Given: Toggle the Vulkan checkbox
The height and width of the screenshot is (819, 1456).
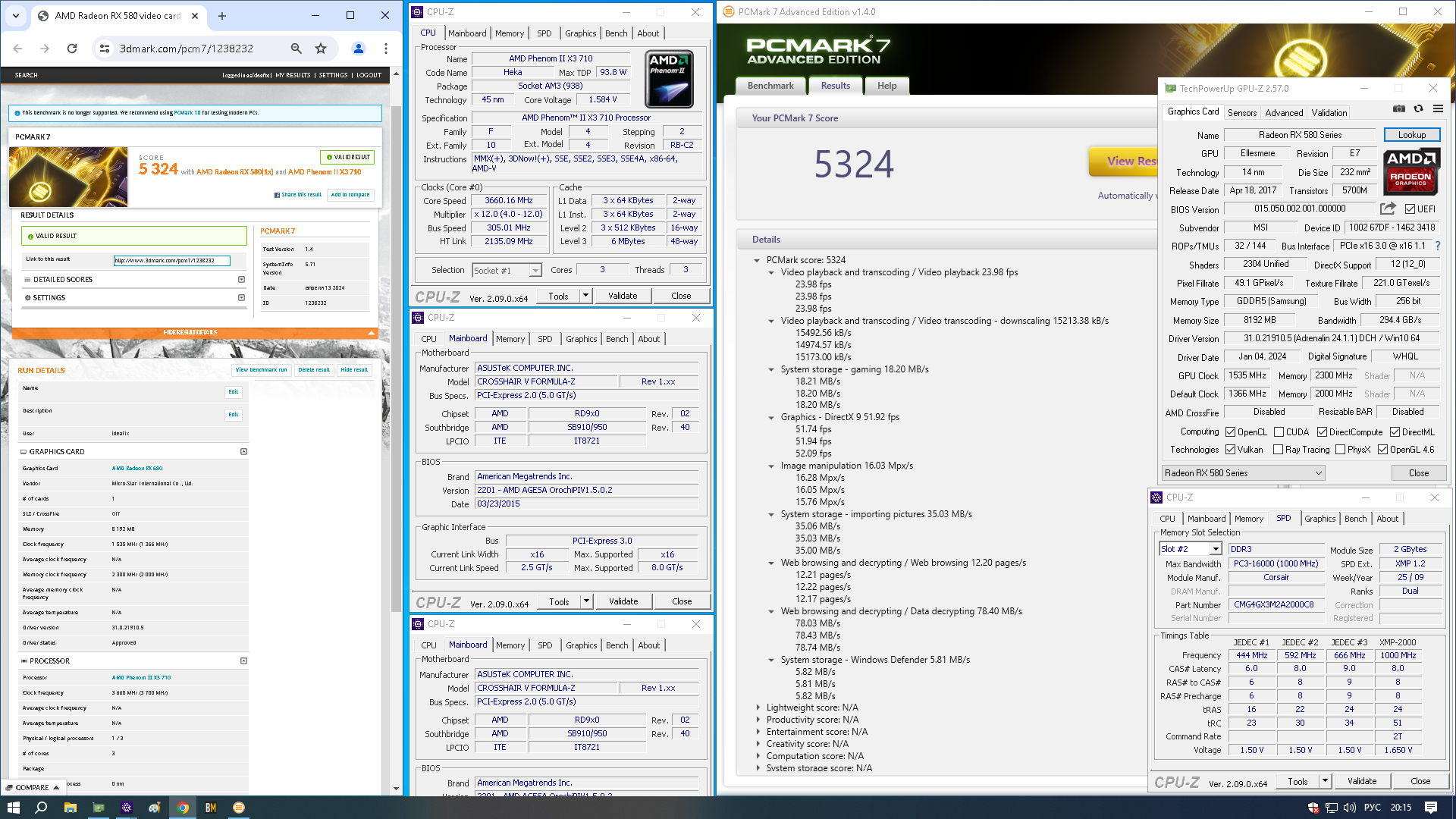Looking at the screenshot, I should pos(1230,450).
